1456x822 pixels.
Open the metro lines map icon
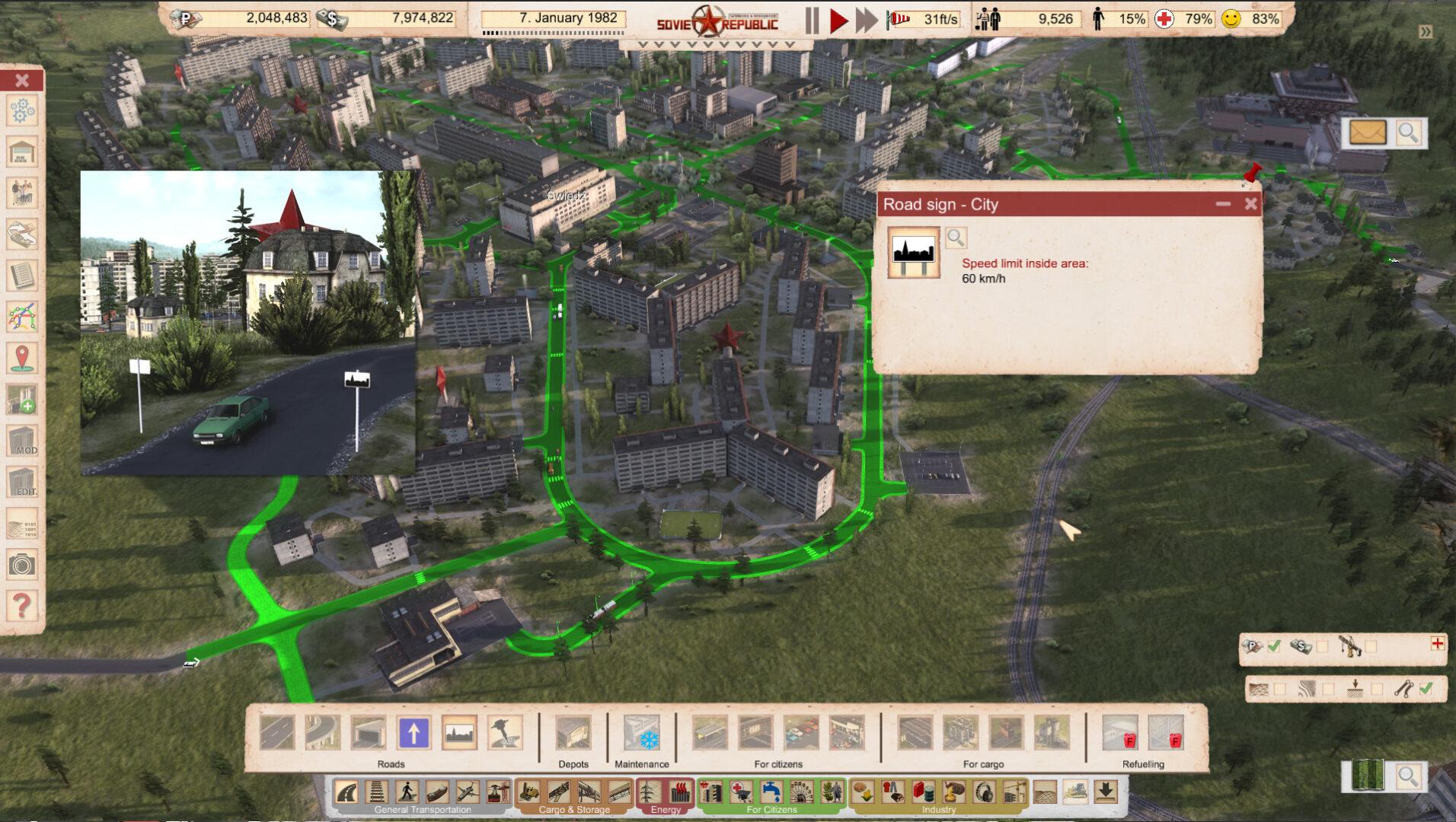pyautogui.click(x=22, y=316)
